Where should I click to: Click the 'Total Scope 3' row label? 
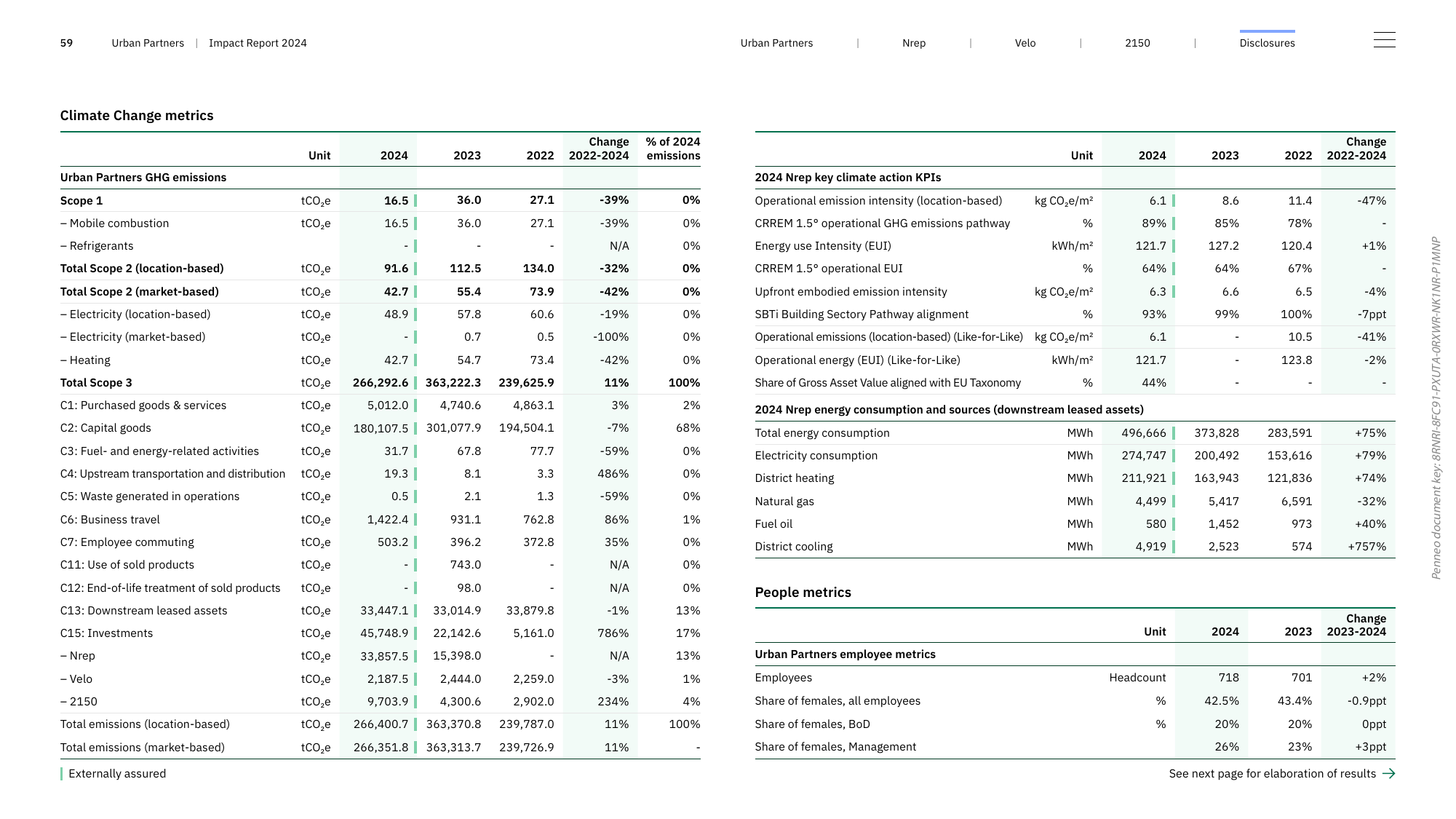point(96,382)
